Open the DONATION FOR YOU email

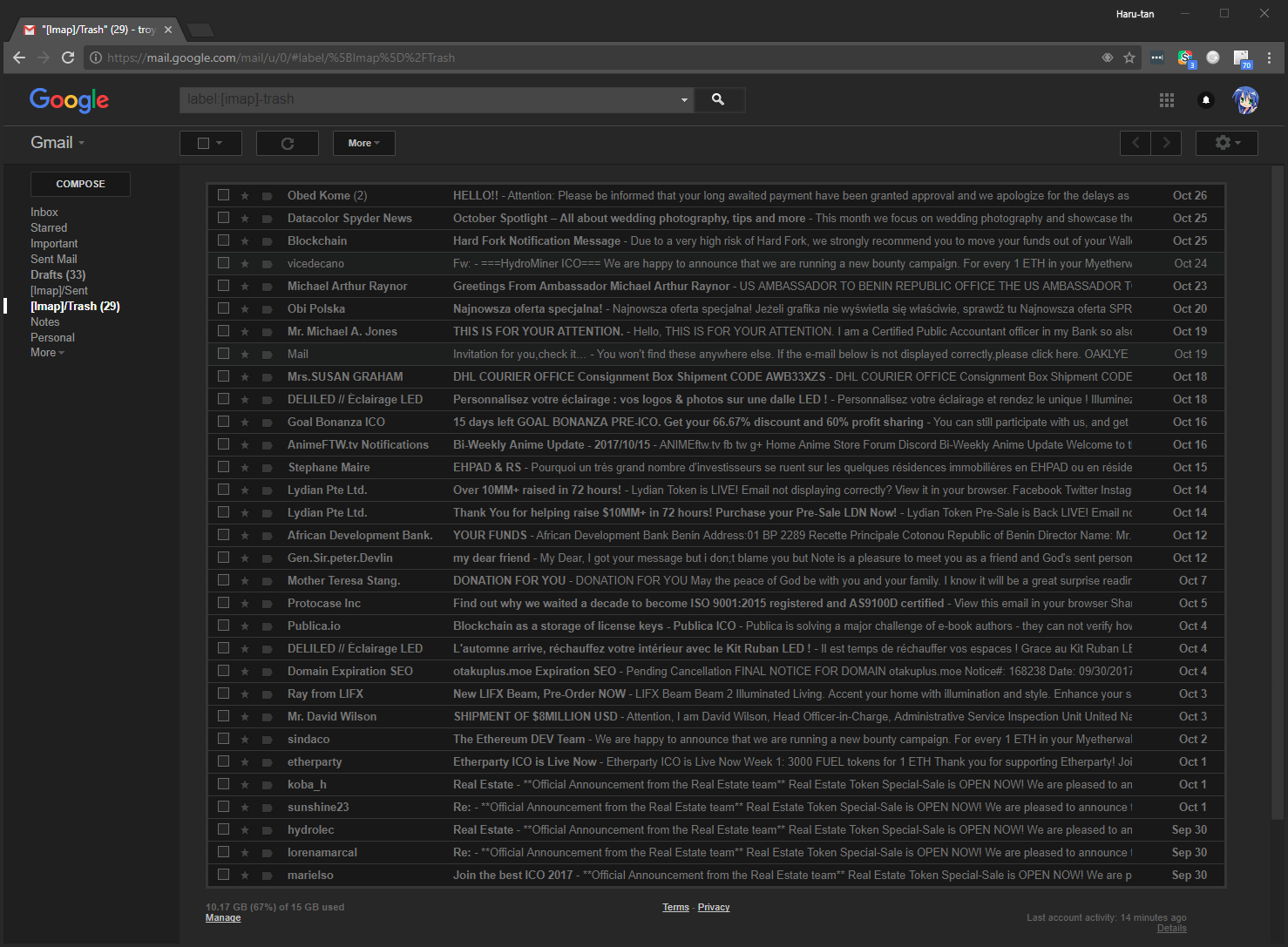click(x=715, y=581)
